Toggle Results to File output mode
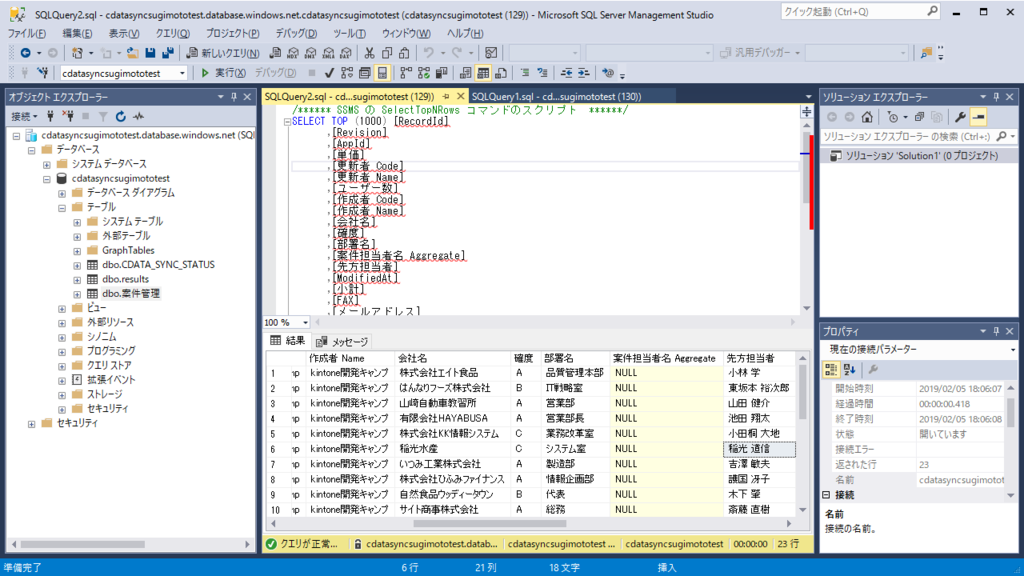The image size is (1024, 576). click(x=501, y=73)
